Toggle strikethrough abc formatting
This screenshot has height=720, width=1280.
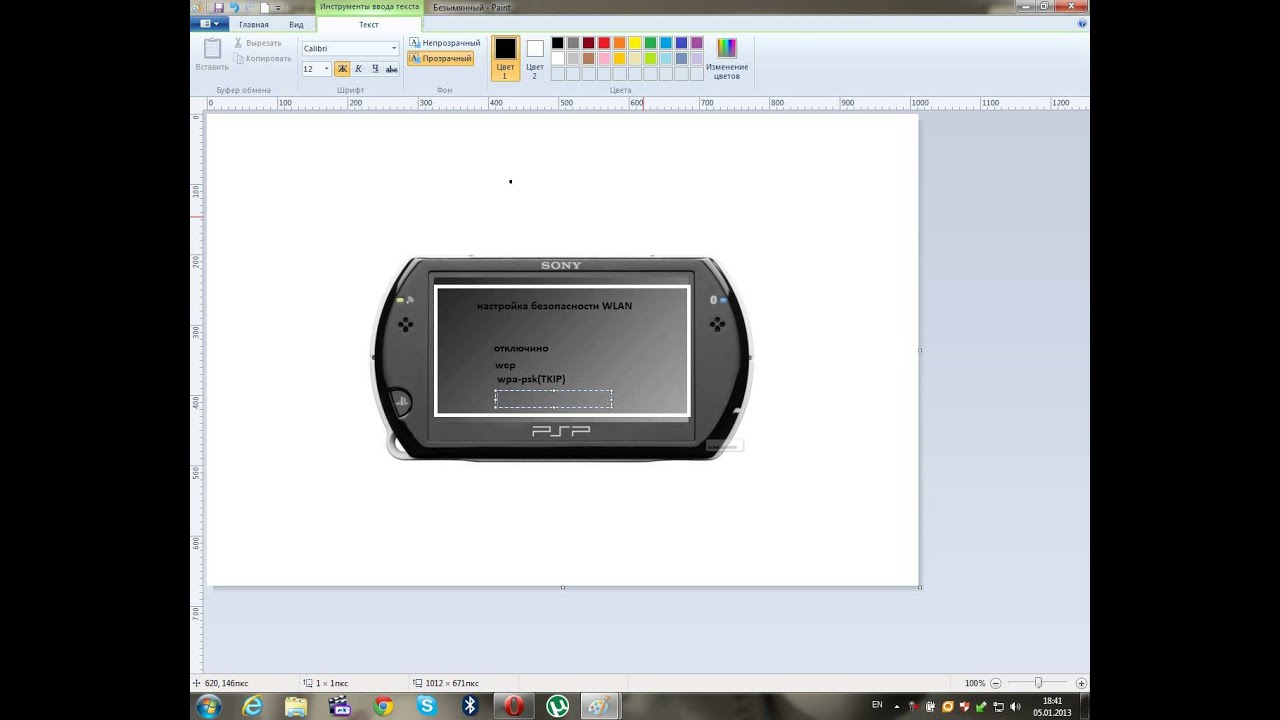(x=392, y=69)
